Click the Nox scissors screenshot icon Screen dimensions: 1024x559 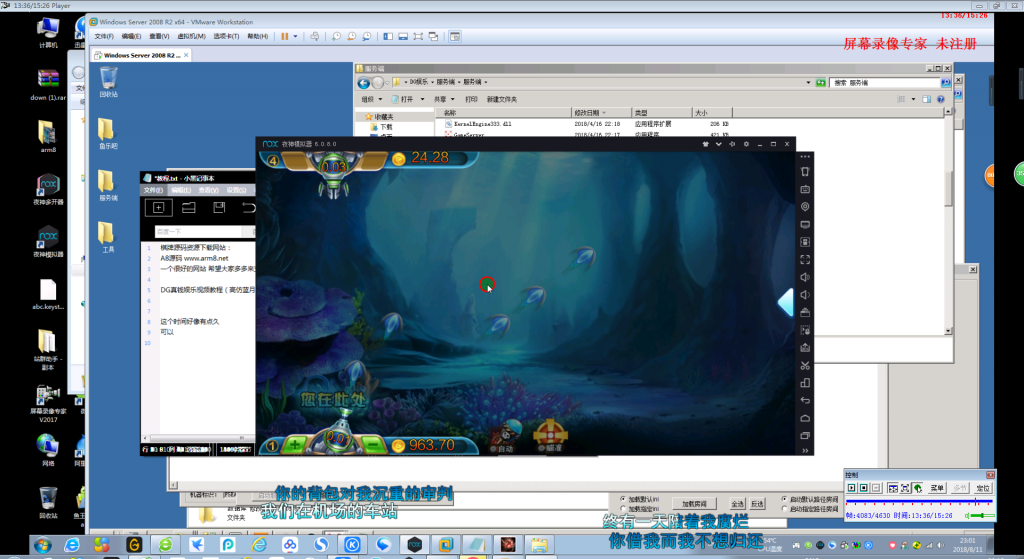coord(805,365)
